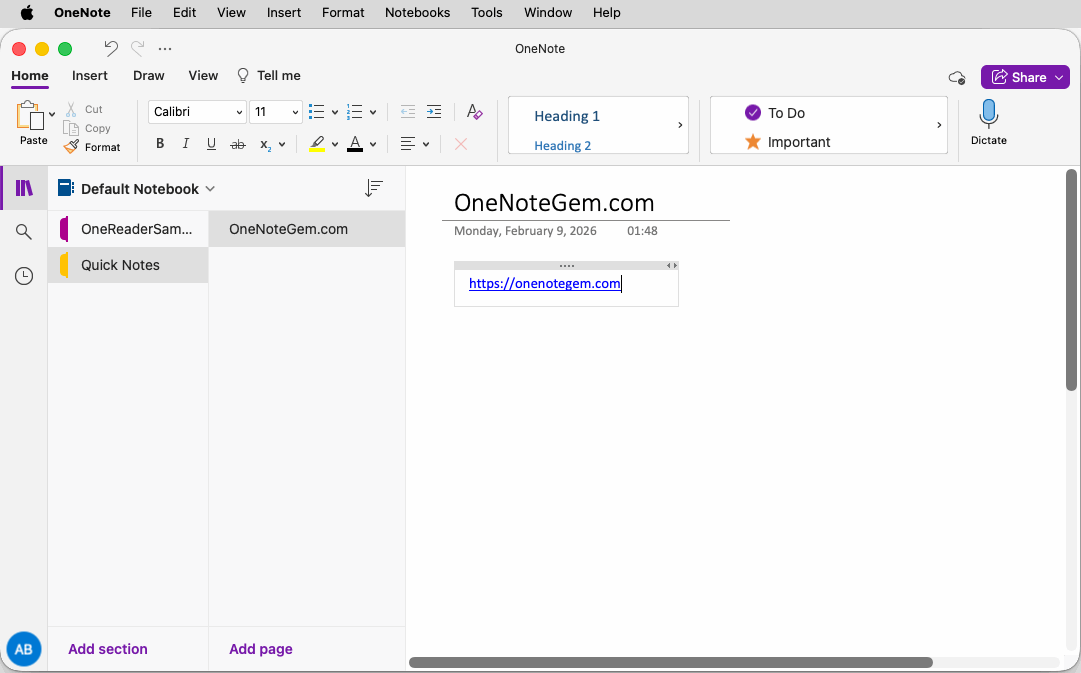1081x673 pixels.
Task: Open the https://onenotegem.com hyperlink
Action: coord(544,284)
